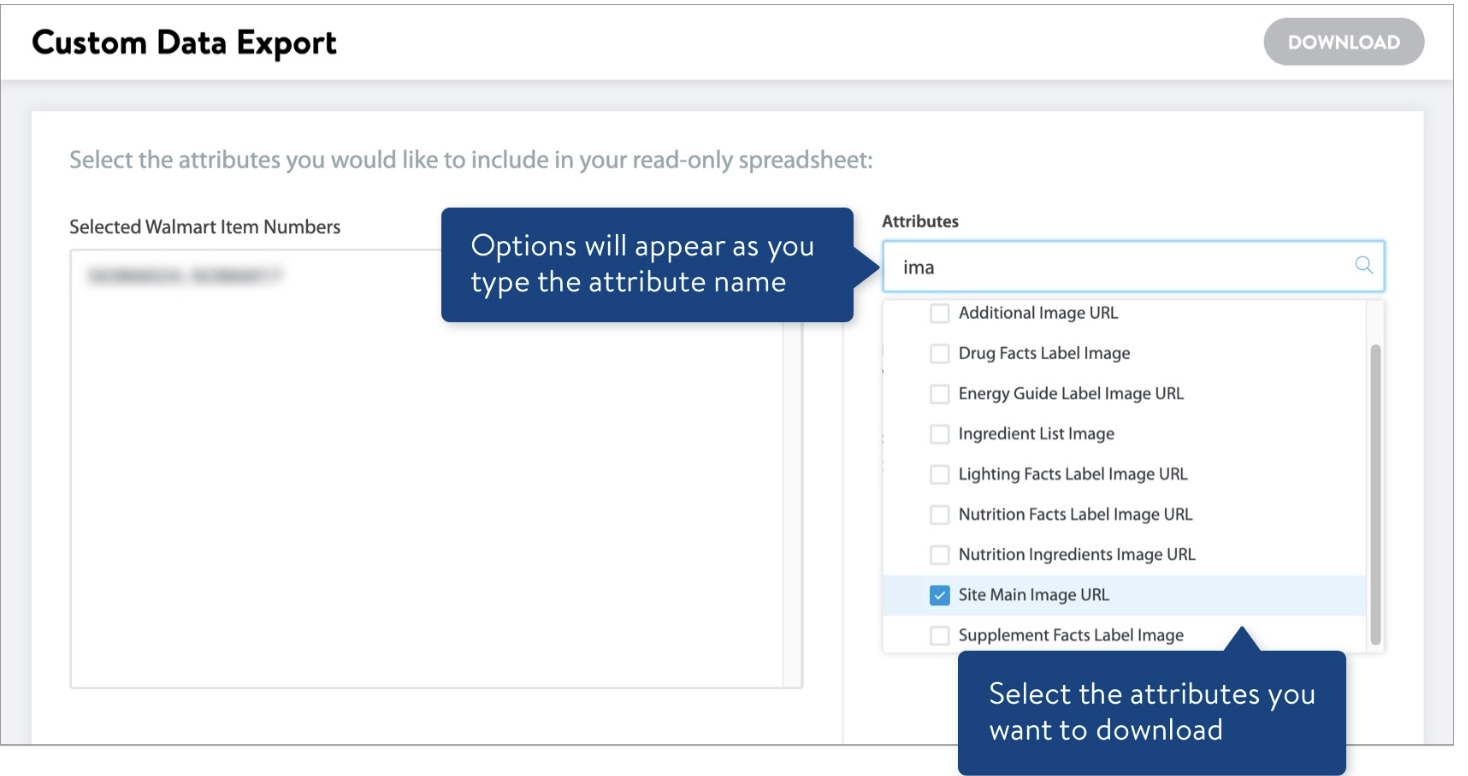
Task: Select the Nutrition Facts Label Image URL checkbox
Action: tap(939, 513)
